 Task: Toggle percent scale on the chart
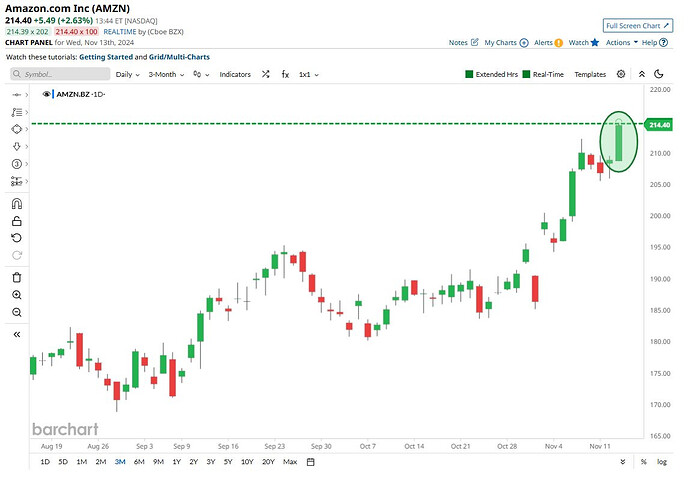[x=644, y=462]
